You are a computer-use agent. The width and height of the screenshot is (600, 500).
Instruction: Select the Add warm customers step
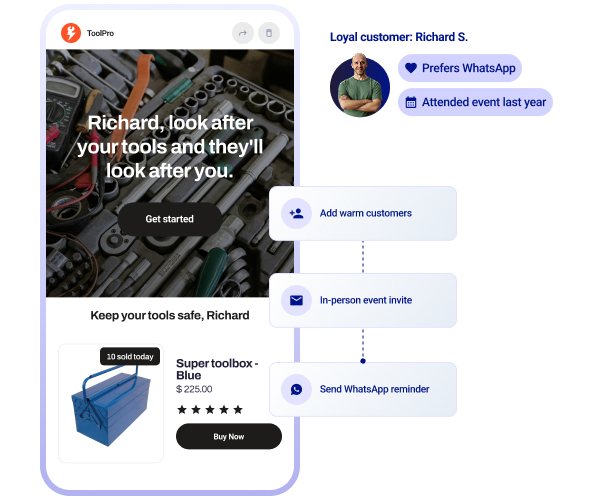(x=363, y=213)
